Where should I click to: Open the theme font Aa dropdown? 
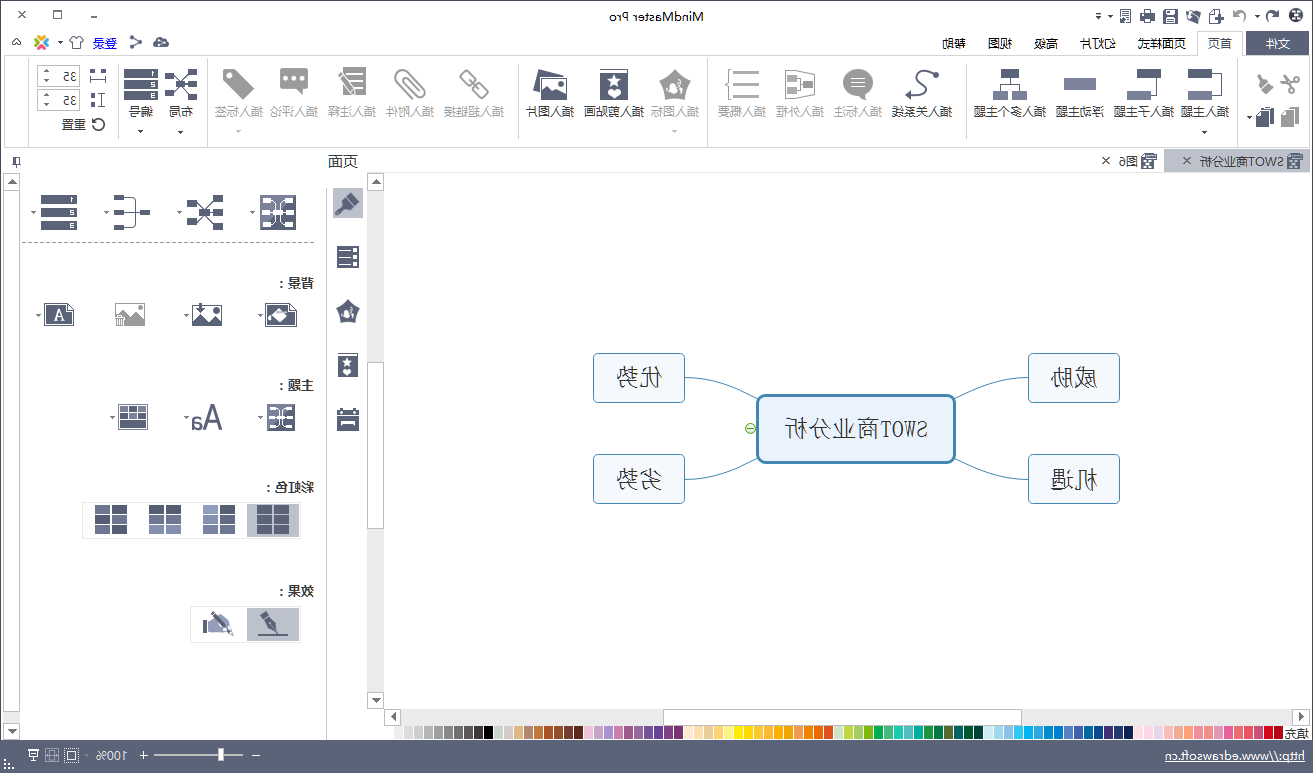point(186,417)
